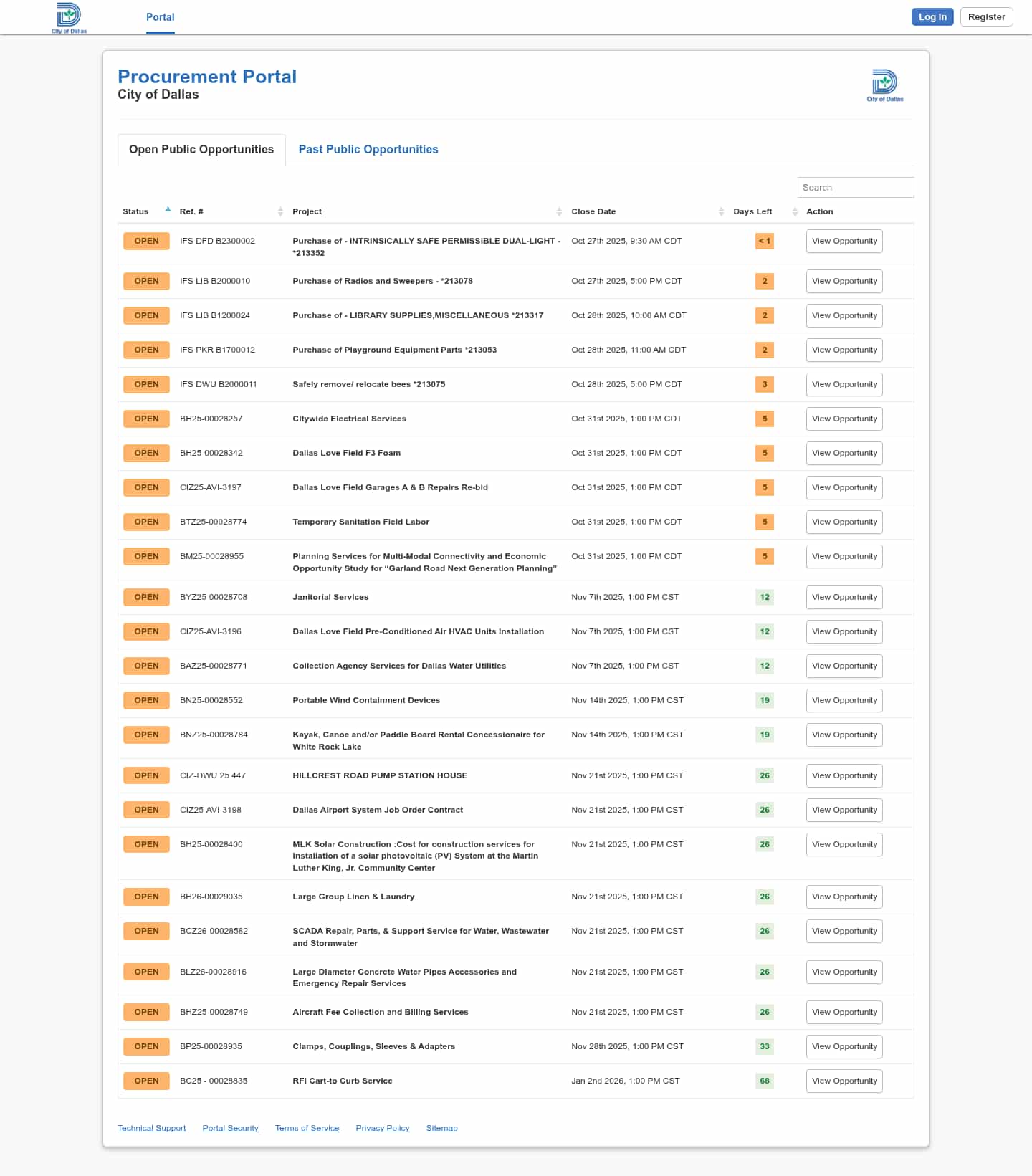View opportunity for RFI Cart-to Curb Service
Image resolution: width=1032 pixels, height=1176 pixels.
coord(844,1081)
